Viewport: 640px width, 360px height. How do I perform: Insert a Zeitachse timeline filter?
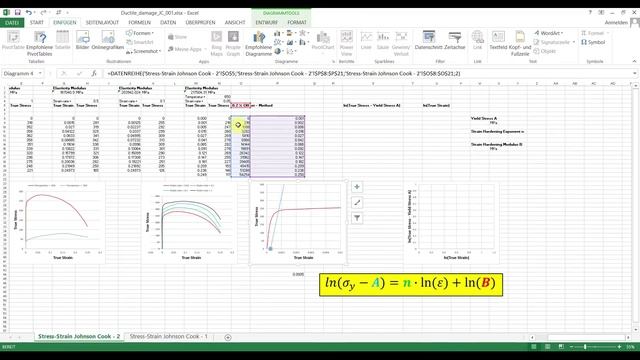pyautogui.click(x=455, y=40)
